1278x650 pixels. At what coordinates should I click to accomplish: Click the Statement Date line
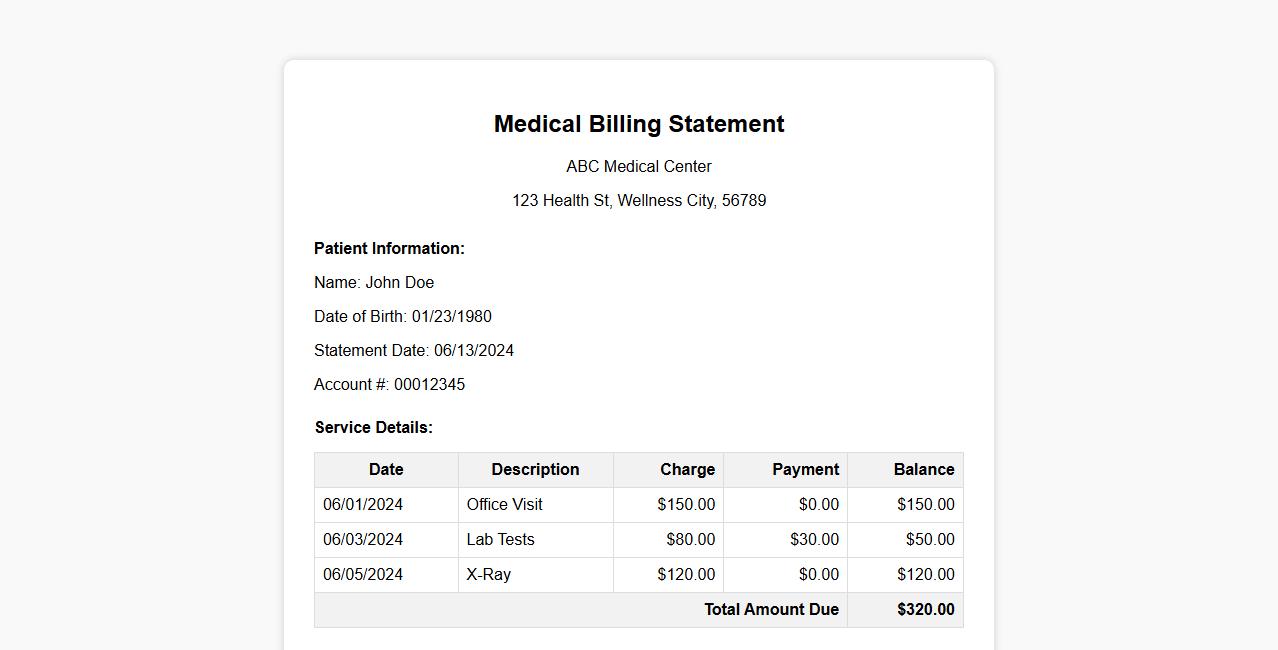pyautogui.click(x=414, y=350)
